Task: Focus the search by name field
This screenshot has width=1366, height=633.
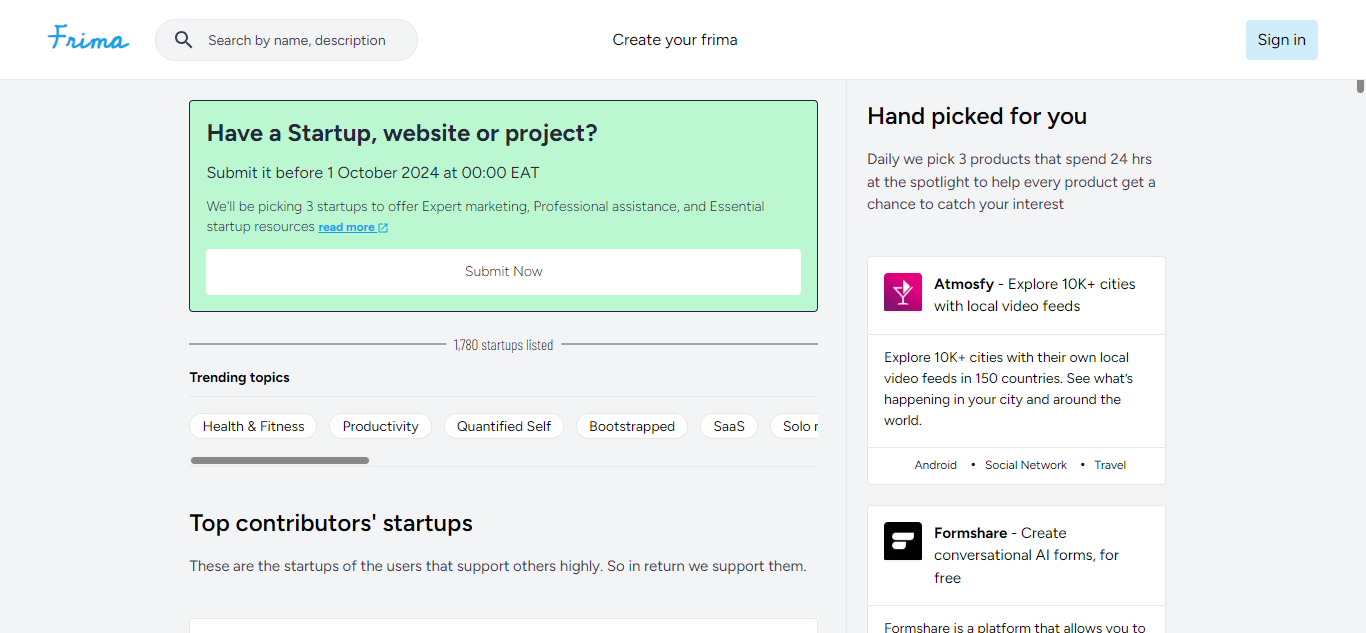Action: tap(297, 40)
